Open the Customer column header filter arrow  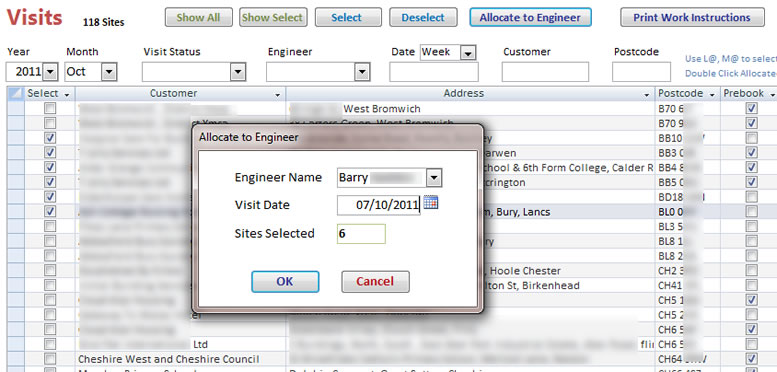point(278,94)
